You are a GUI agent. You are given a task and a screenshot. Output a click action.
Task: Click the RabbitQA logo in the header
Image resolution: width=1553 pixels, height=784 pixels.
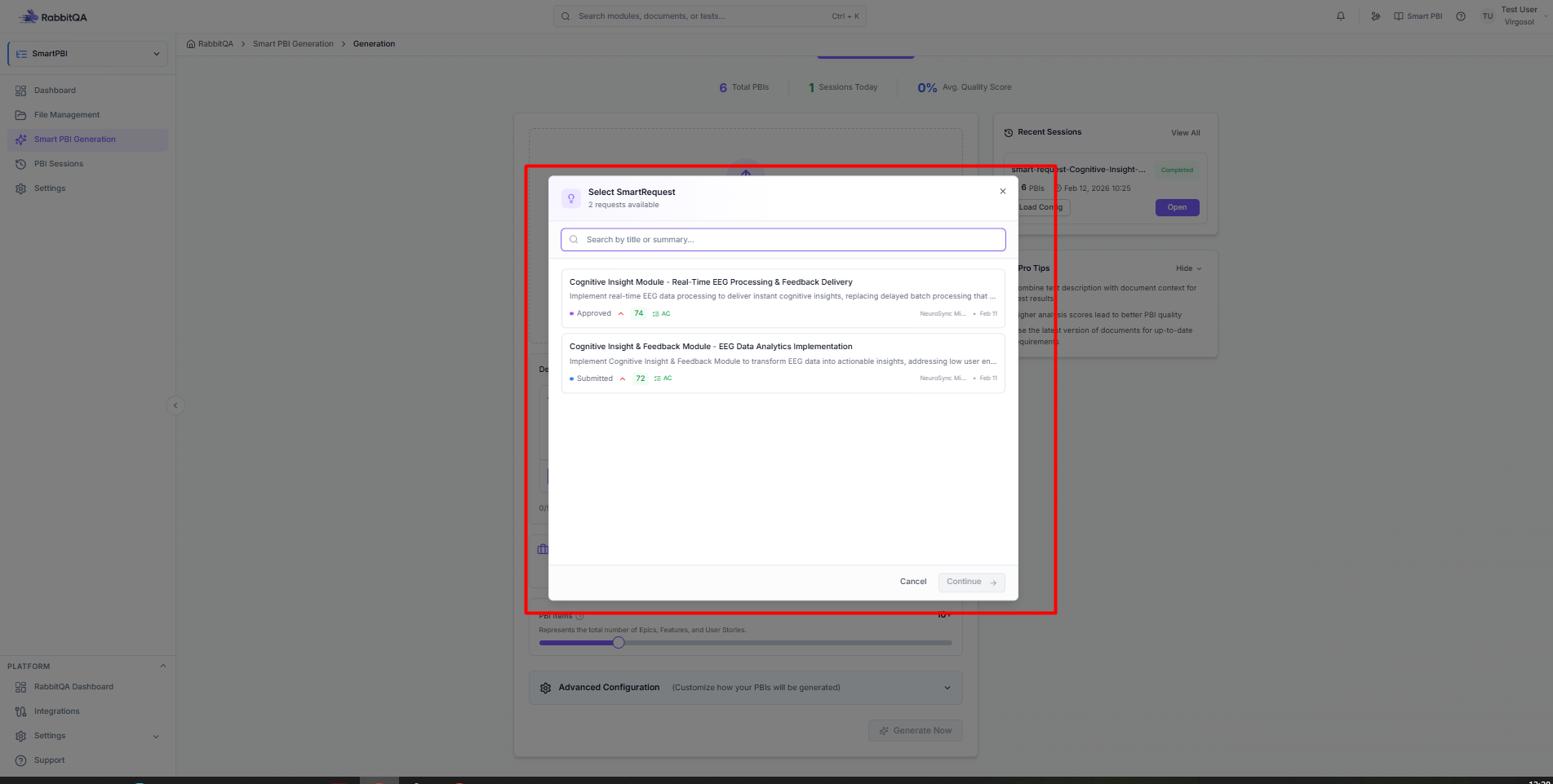tap(53, 16)
